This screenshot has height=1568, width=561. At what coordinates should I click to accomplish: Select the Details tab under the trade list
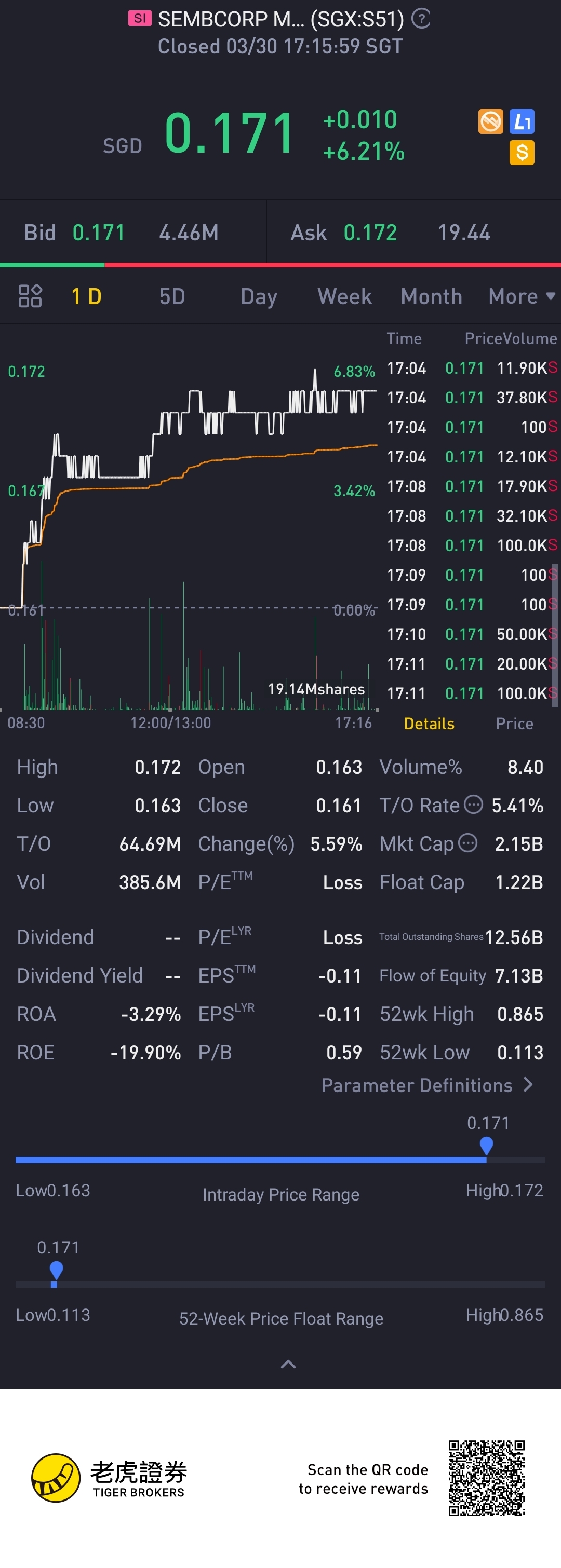coord(429,723)
